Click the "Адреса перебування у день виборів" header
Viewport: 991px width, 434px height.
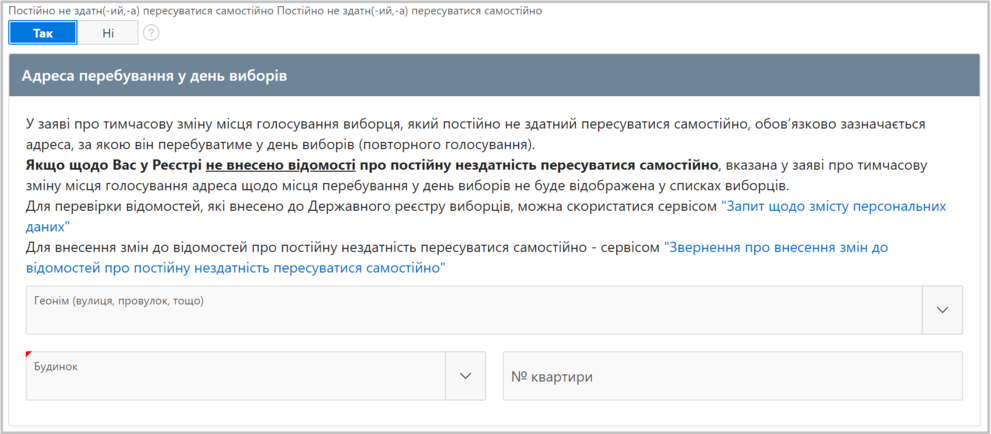click(155, 76)
